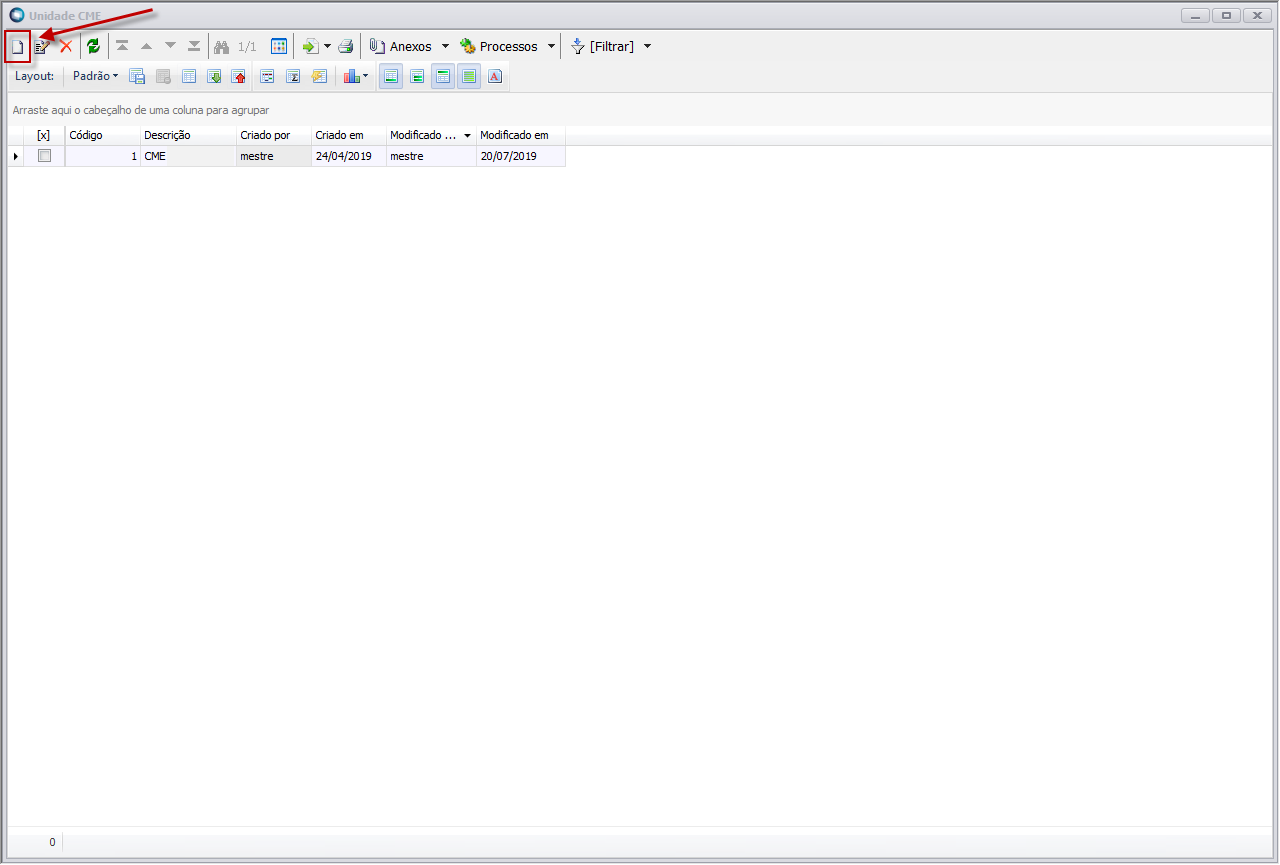Image resolution: width=1280 pixels, height=865 pixels.
Task: Go to the next record arrow
Action: pyautogui.click(x=170, y=47)
